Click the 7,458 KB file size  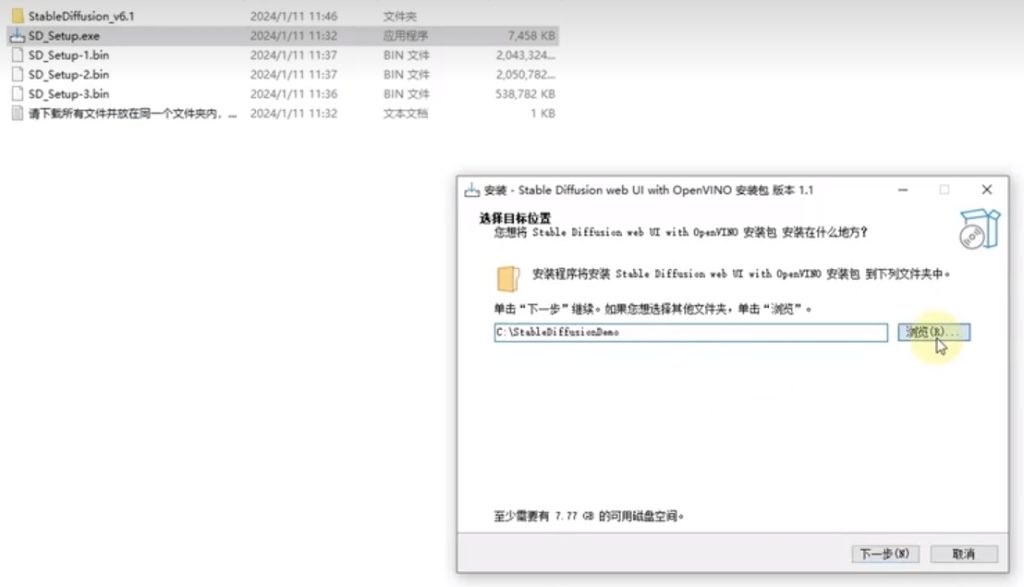[x=532, y=35]
